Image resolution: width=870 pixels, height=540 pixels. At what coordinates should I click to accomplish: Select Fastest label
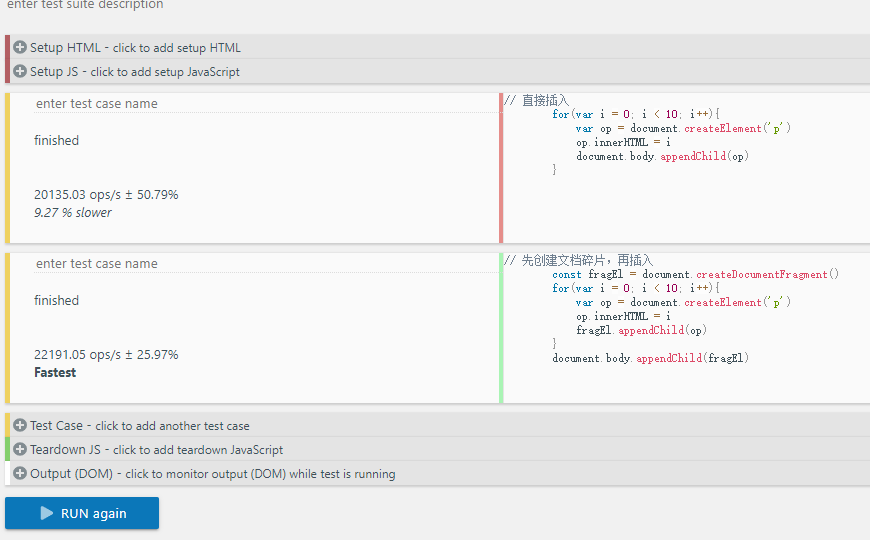tap(55, 372)
